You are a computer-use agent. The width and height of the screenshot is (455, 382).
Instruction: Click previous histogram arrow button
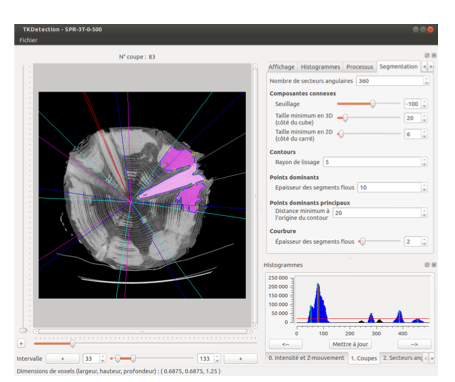tap(286, 344)
